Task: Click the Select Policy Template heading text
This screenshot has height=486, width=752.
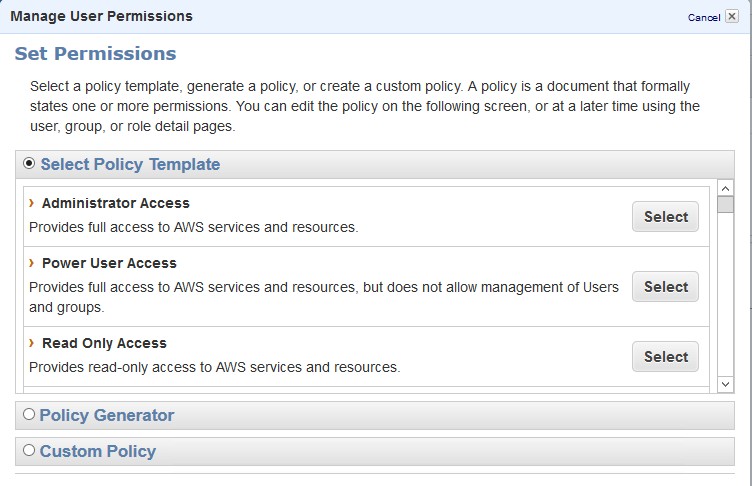Action: (x=130, y=164)
